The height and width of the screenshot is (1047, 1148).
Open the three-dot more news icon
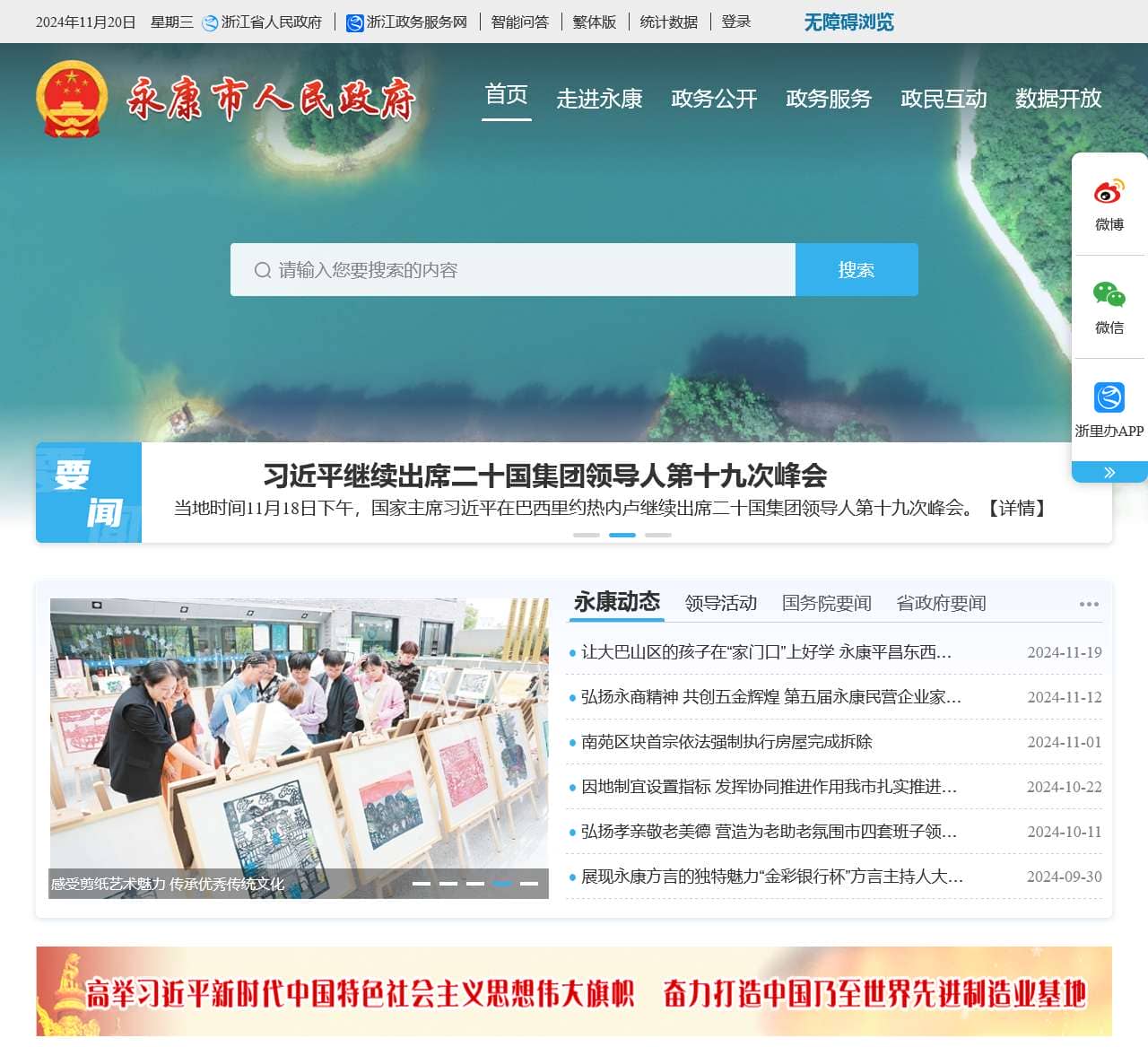[x=1089, y=604]
